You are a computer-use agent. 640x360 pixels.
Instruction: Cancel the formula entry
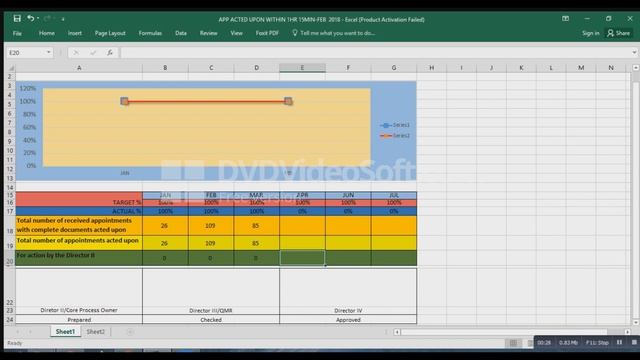76,52
